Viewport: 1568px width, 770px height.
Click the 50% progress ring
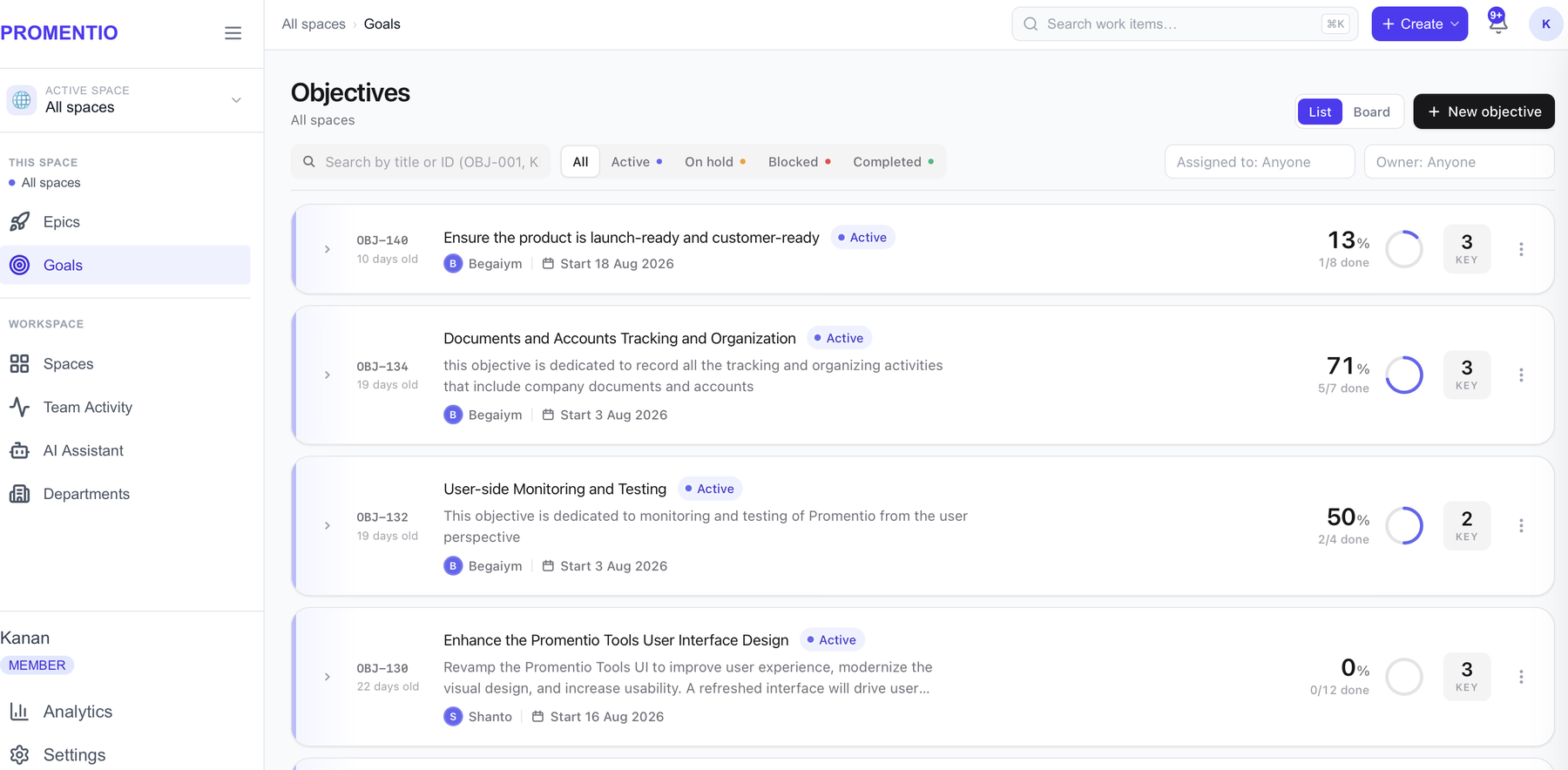[1404, 526]
